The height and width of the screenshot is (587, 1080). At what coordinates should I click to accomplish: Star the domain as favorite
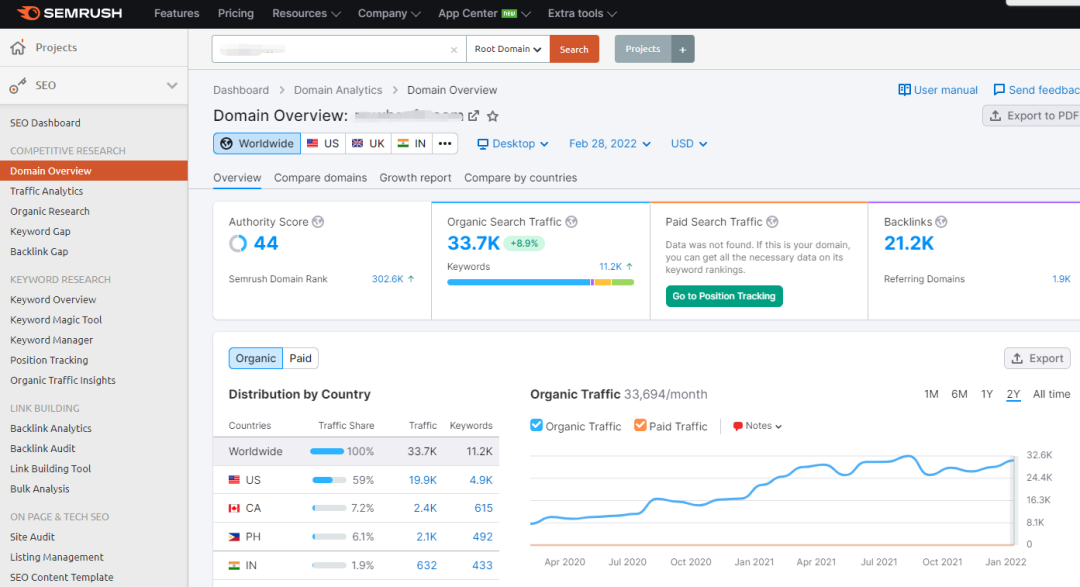pyautogui.click(x=492, y=116)
